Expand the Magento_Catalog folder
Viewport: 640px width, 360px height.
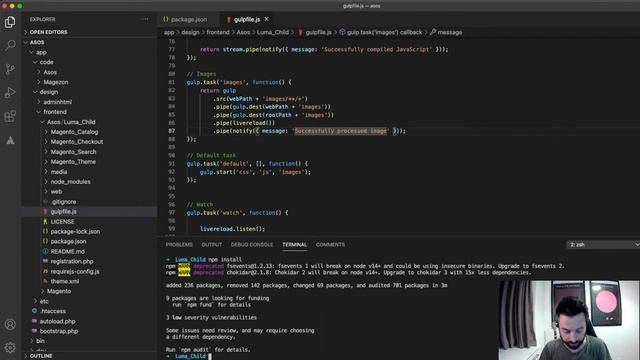point(89,132)
